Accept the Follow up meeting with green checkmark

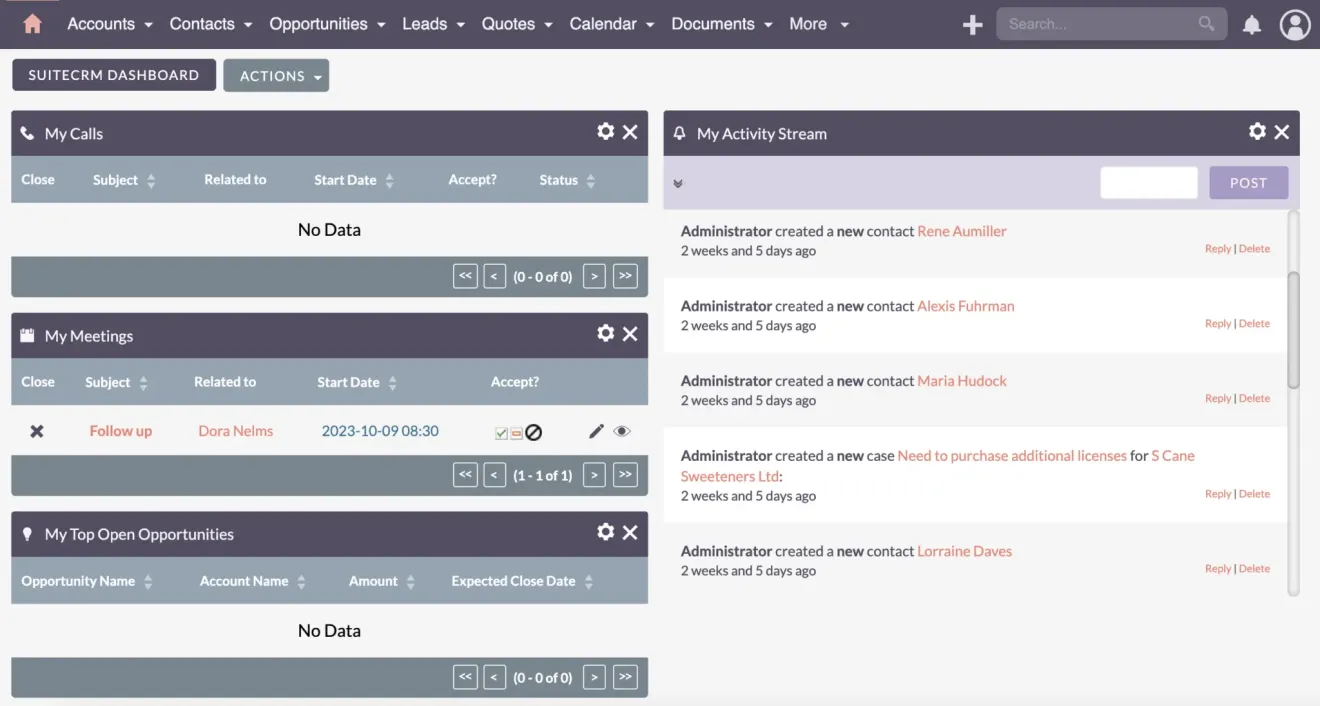(x=500, y=431)
